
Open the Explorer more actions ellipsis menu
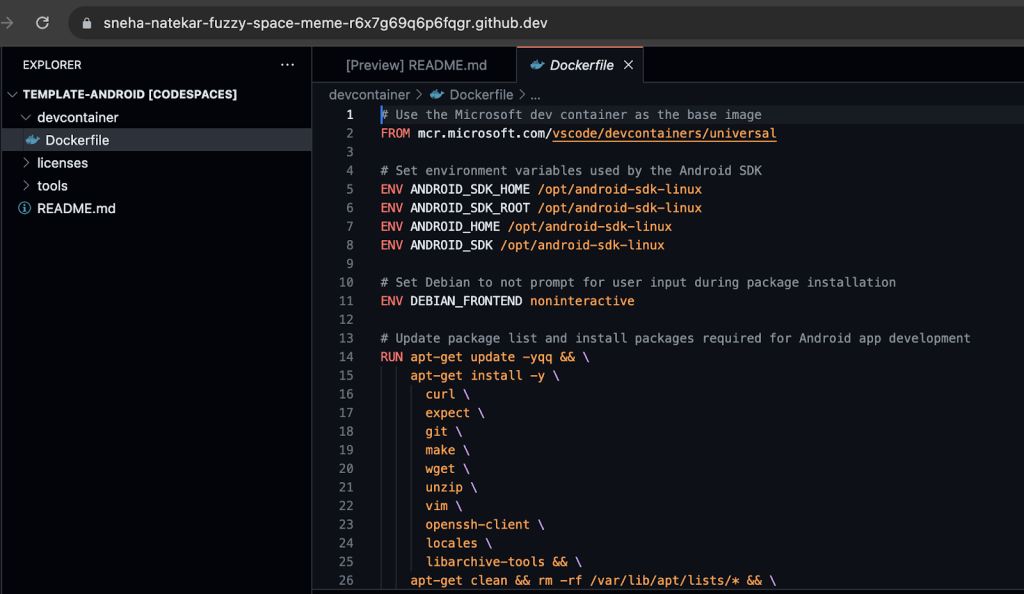pos(288,65)
